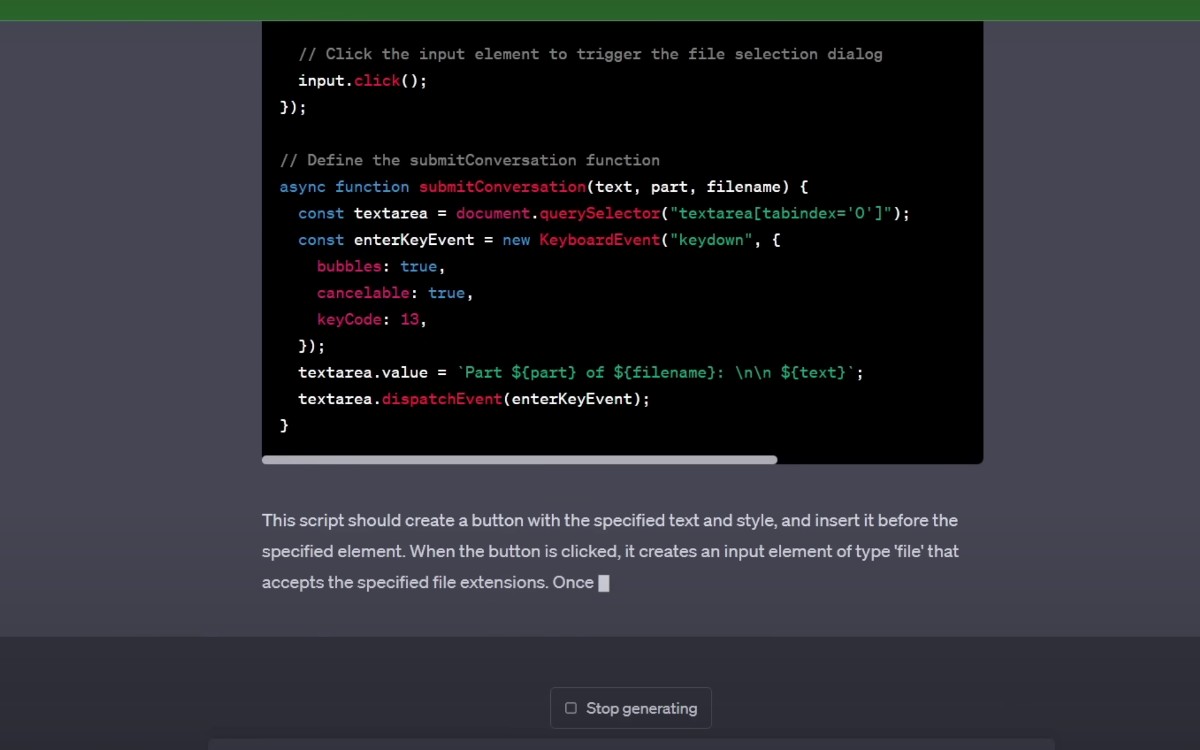Click the input.click() statement in the code
This screenshot has width=1200, height=750.
point(360,80)
